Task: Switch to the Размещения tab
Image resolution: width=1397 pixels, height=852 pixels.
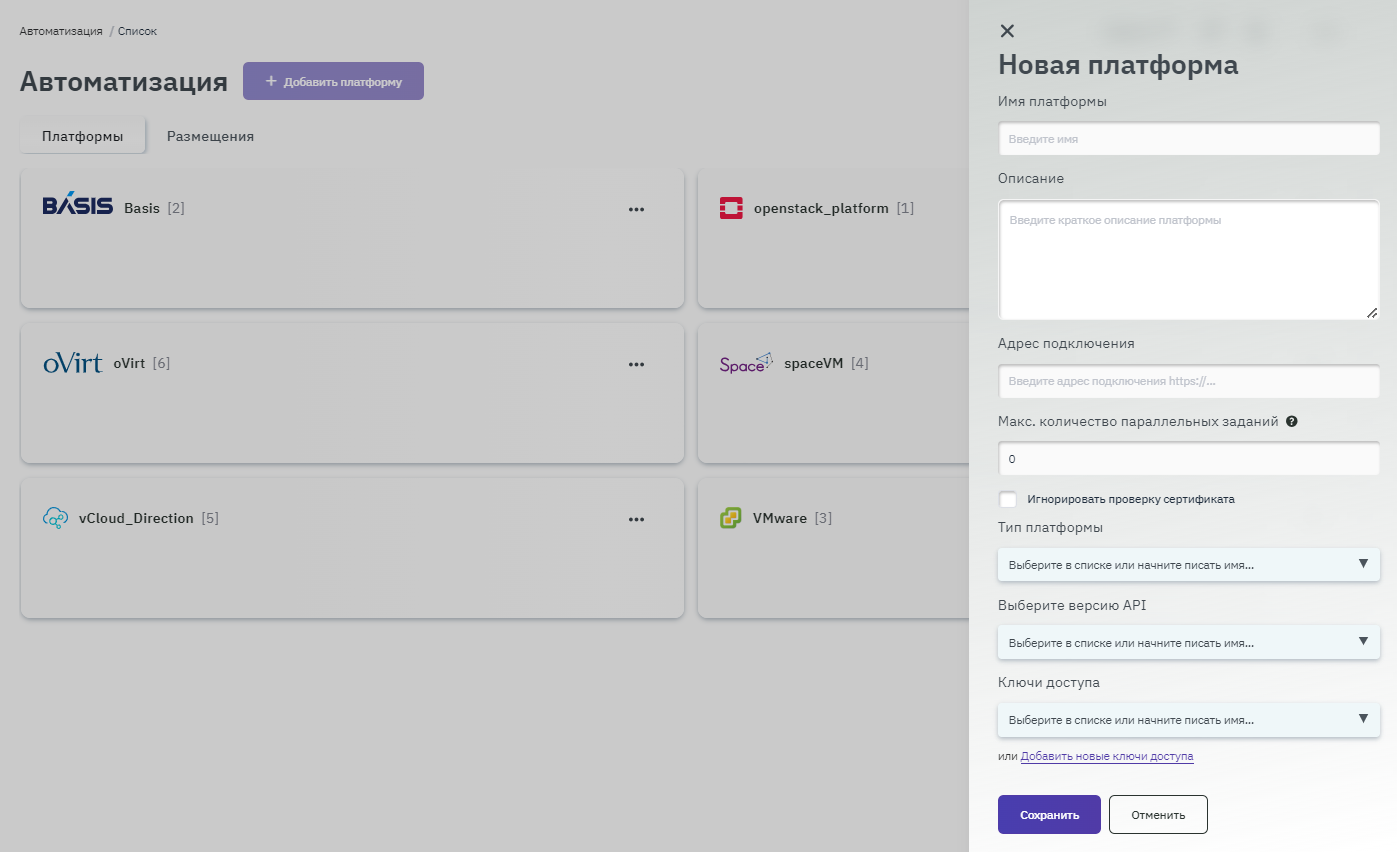Action: (x=210, y=136)
